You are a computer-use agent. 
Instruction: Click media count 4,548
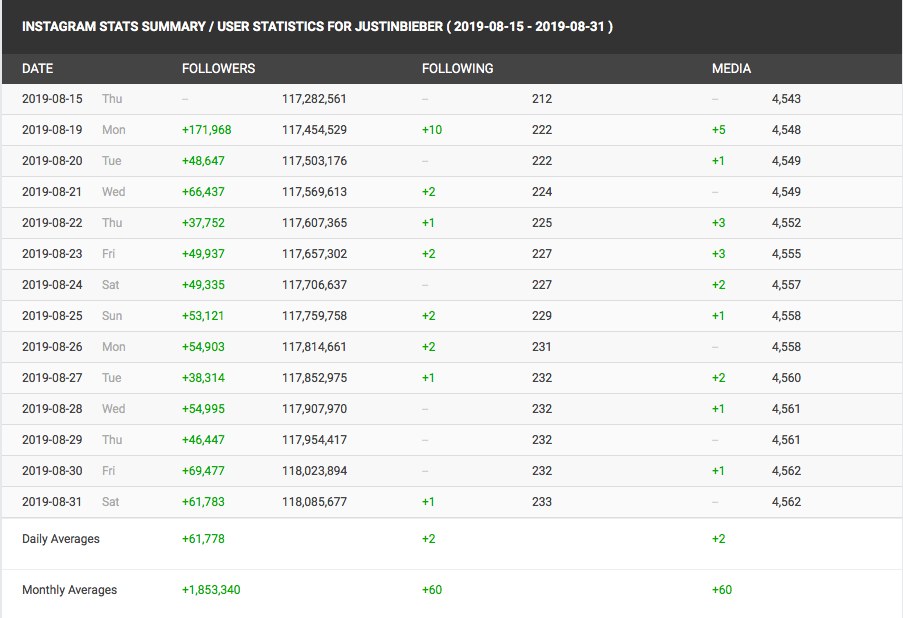[x=786, y=130]
